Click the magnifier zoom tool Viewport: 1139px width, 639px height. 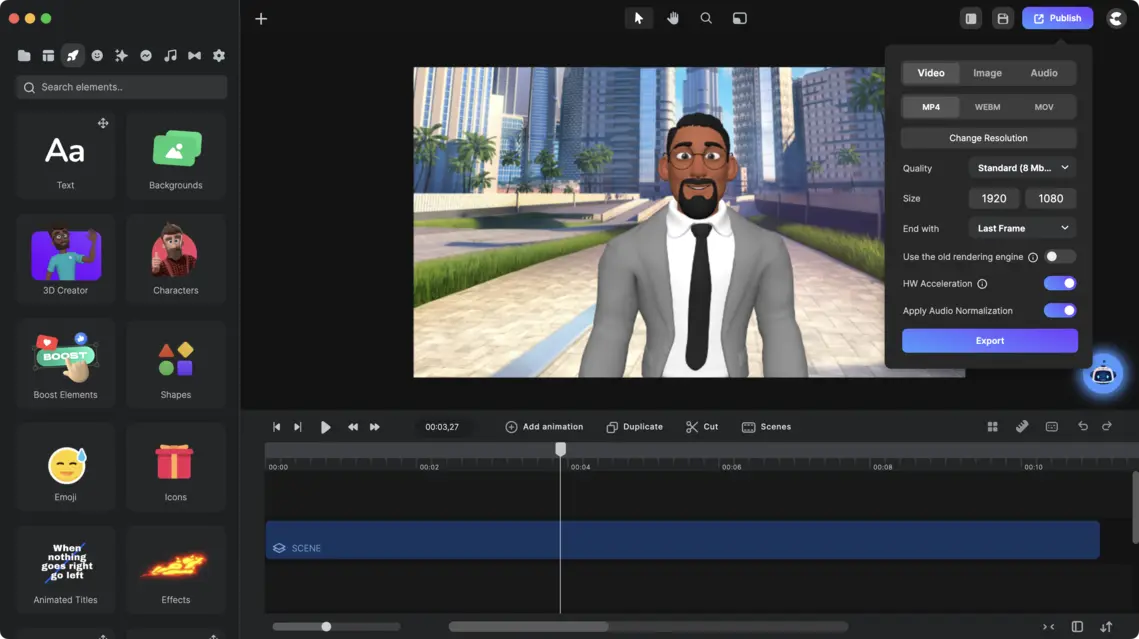(x=706, y=18)
